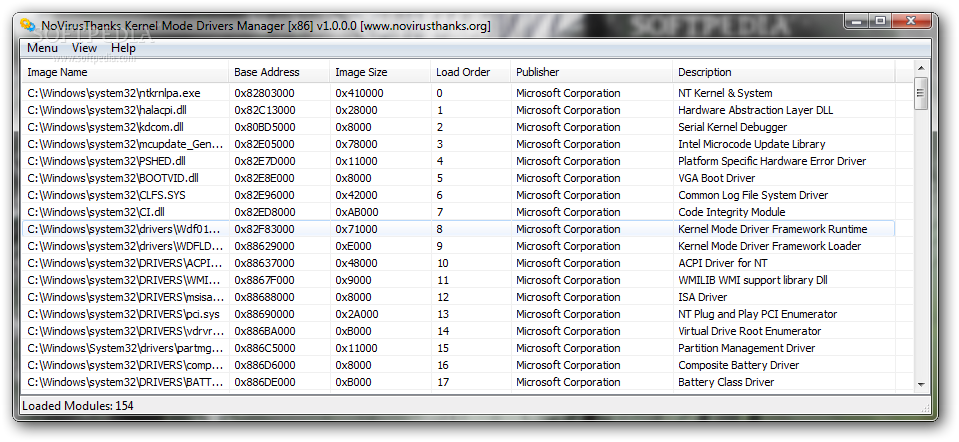Select the DRIVERS\WMI... row

tap(458, 280)
